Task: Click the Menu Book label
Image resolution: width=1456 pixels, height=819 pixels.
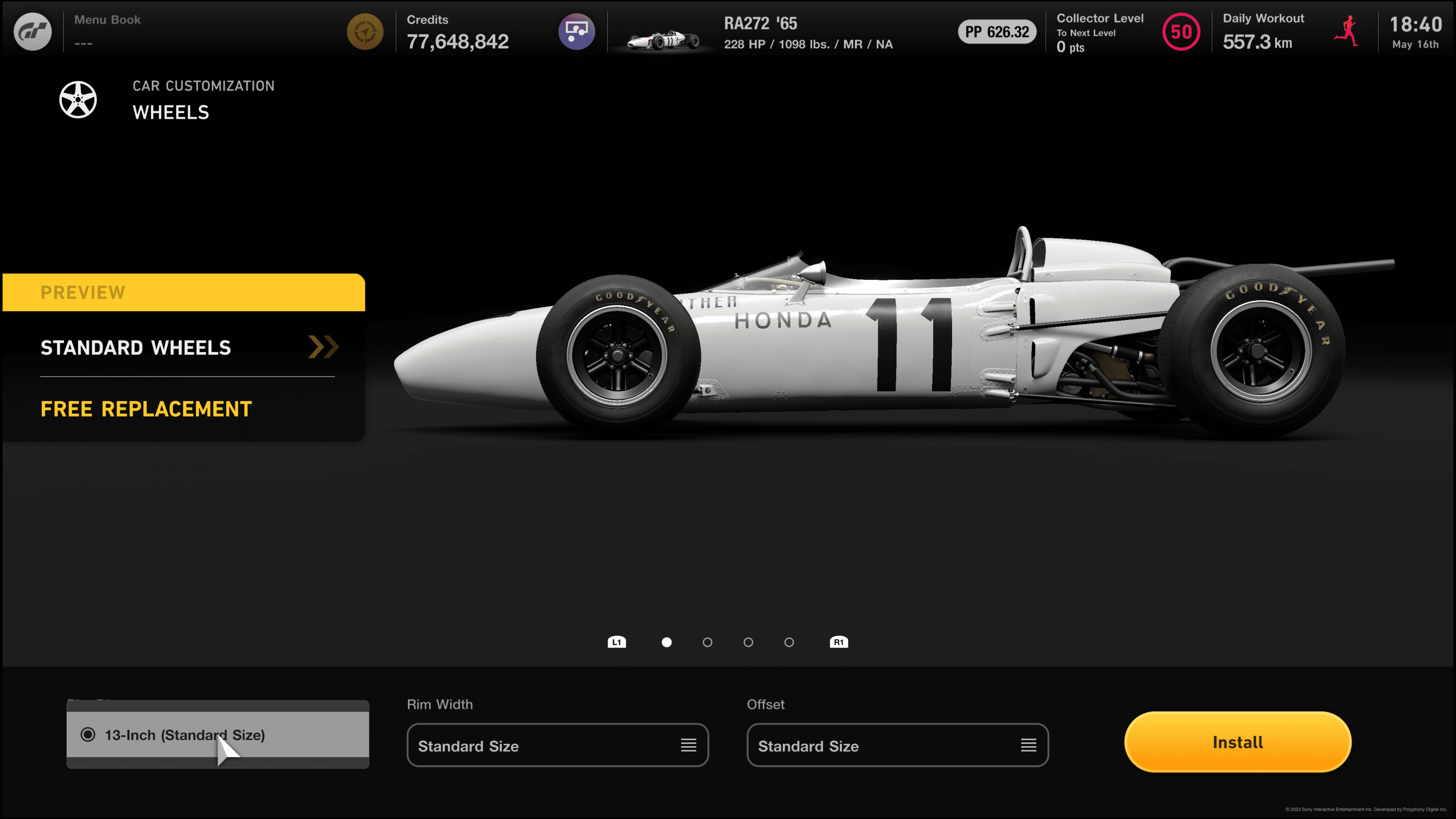Action: point(107,20)
